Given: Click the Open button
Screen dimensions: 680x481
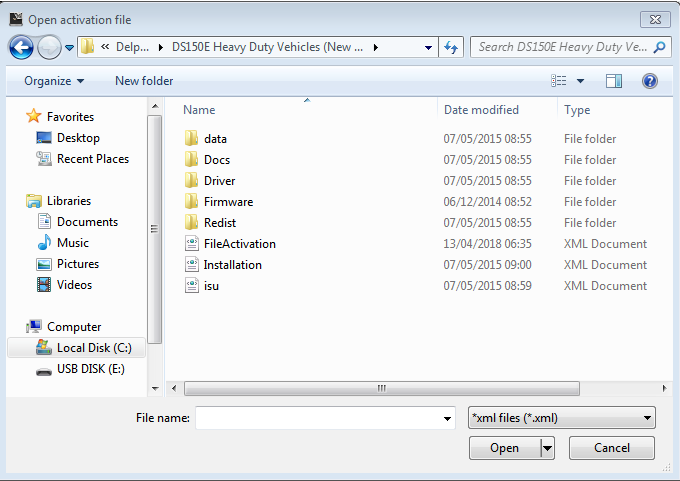Looking at the screenshot, I should coord(505,448).
